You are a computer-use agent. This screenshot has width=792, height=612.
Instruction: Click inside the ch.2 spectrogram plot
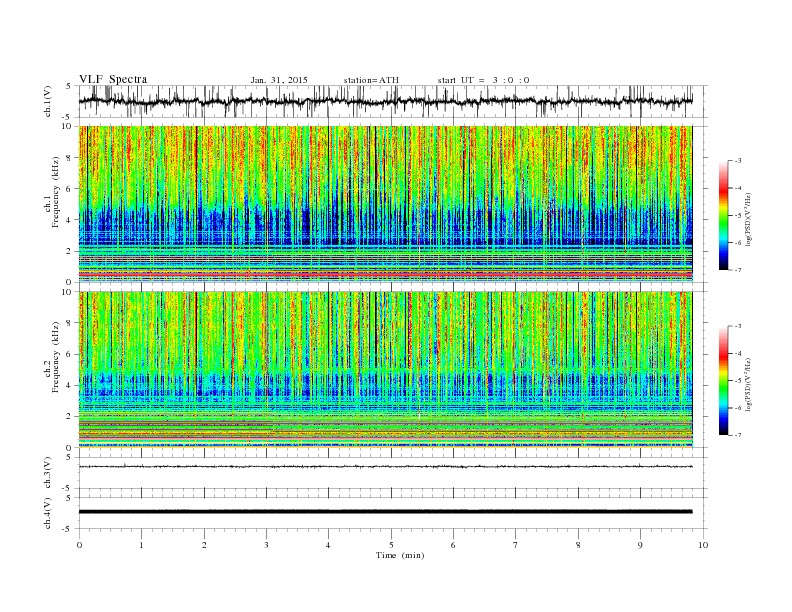[385, 370]
